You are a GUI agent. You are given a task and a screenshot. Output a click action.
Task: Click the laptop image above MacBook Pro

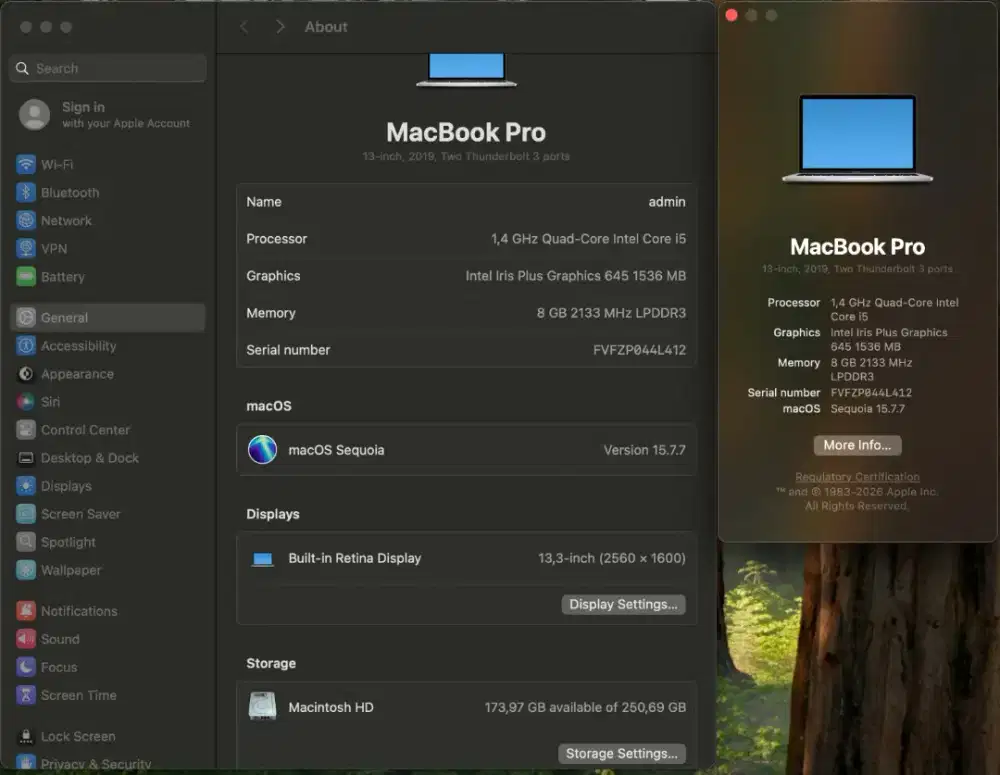click(x=466, y=70)
